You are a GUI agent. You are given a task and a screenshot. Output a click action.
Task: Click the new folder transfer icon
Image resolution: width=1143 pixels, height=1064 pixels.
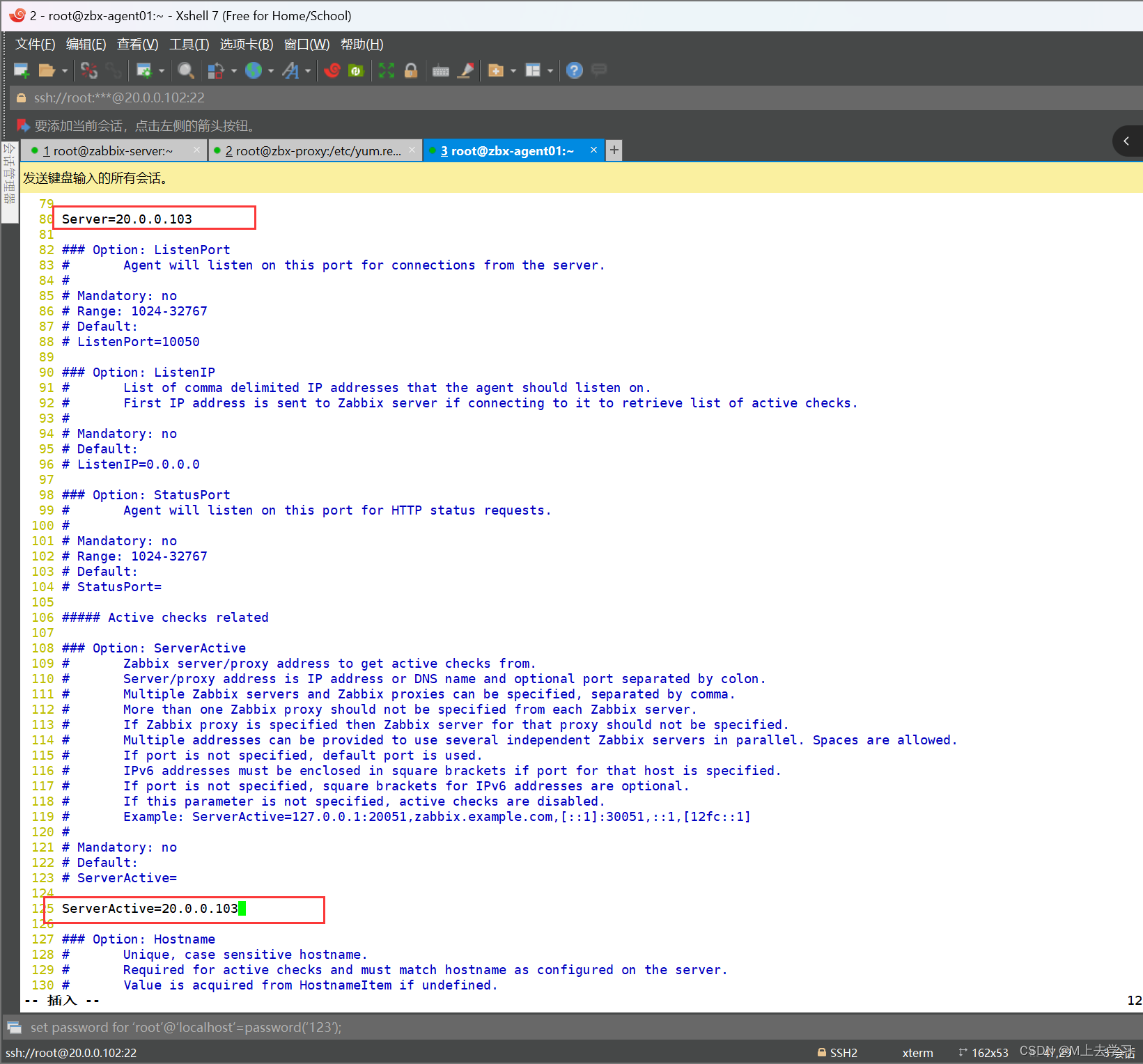pyautogui.click(x=496, y=70)
